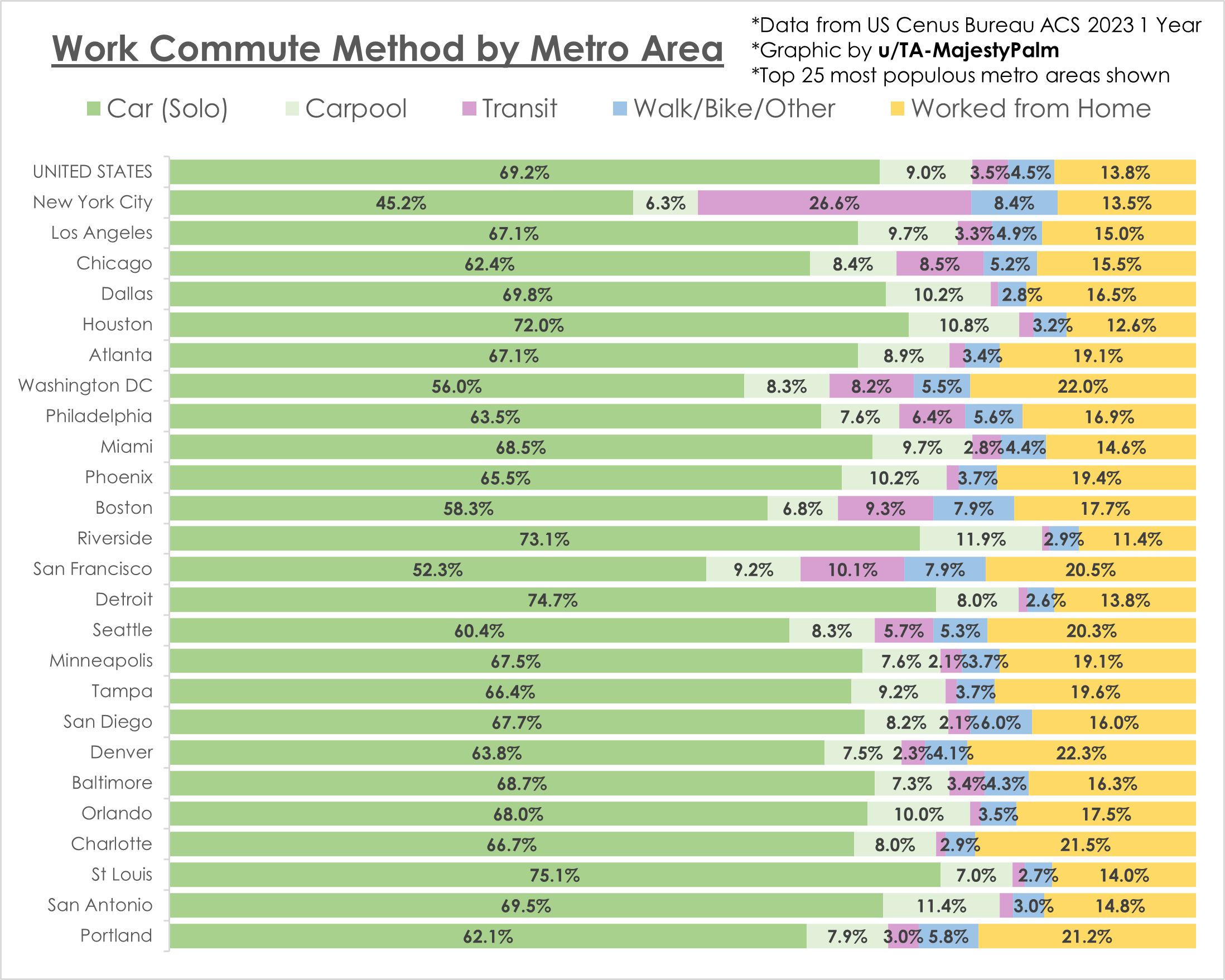Click the Worked from Home legend label

point(1031,109)
